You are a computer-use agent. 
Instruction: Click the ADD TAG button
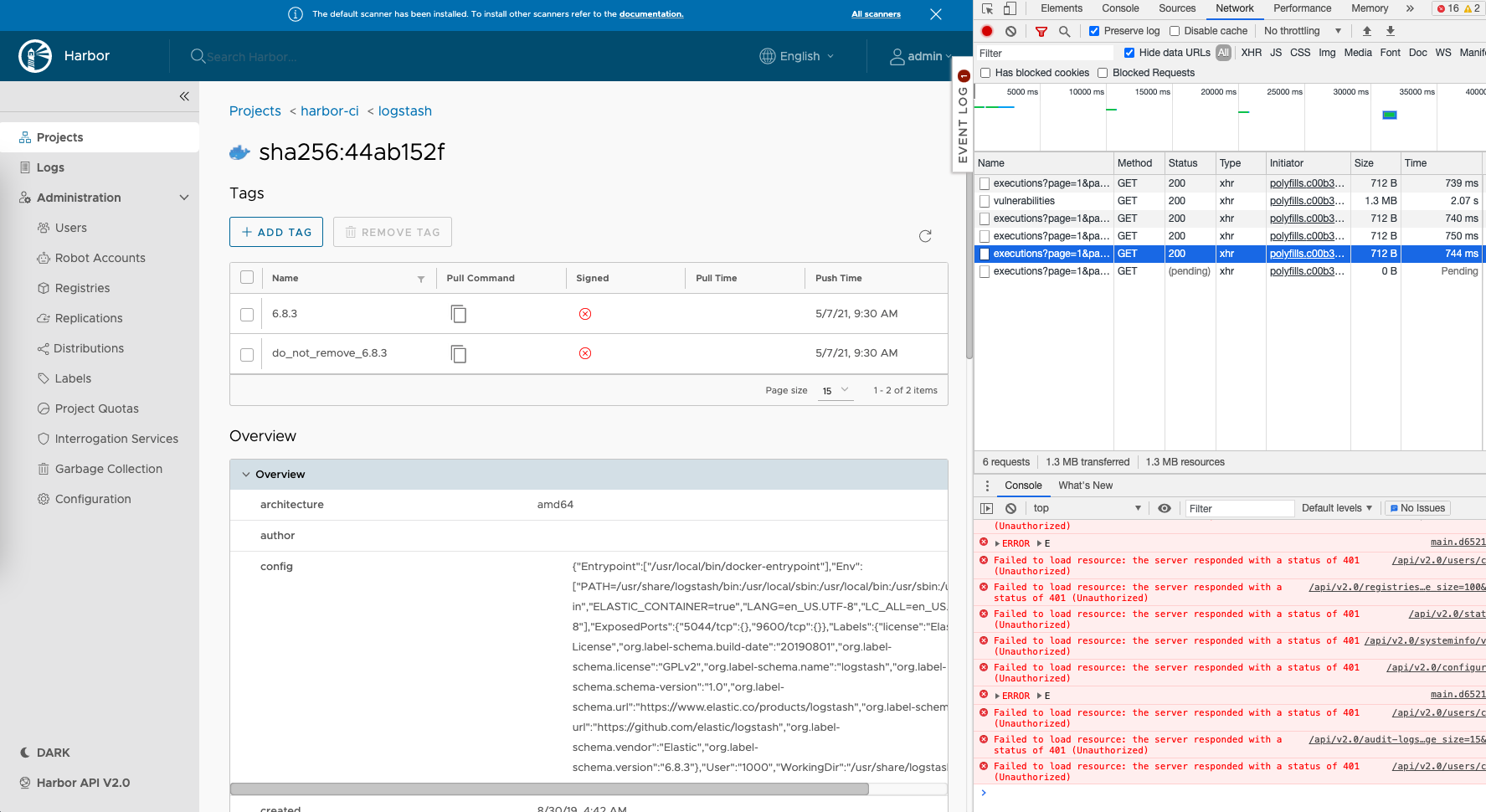[x=275, y=232]
